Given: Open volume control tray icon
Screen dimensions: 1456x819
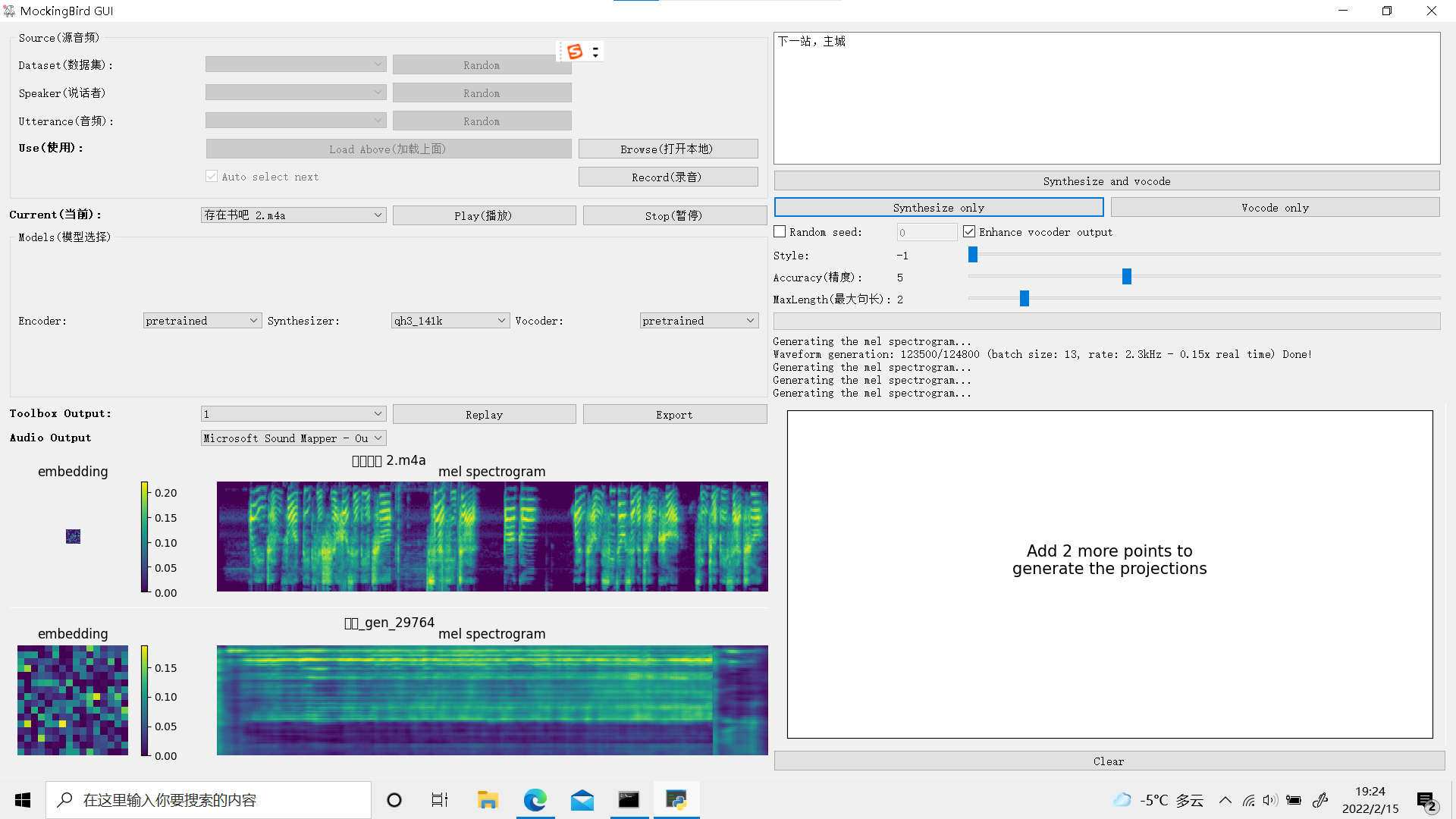Looking at the screenshot, I should [1271, 800].
